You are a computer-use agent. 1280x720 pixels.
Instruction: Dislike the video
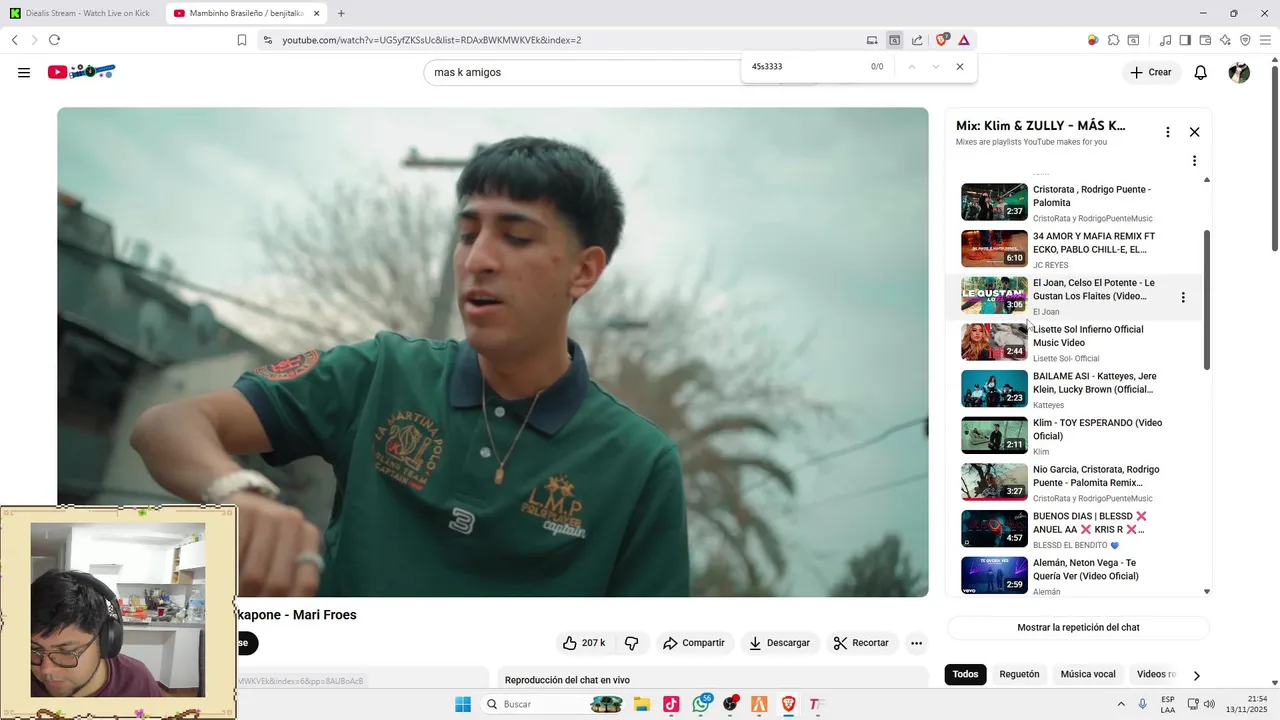click(x=632, y=643)
